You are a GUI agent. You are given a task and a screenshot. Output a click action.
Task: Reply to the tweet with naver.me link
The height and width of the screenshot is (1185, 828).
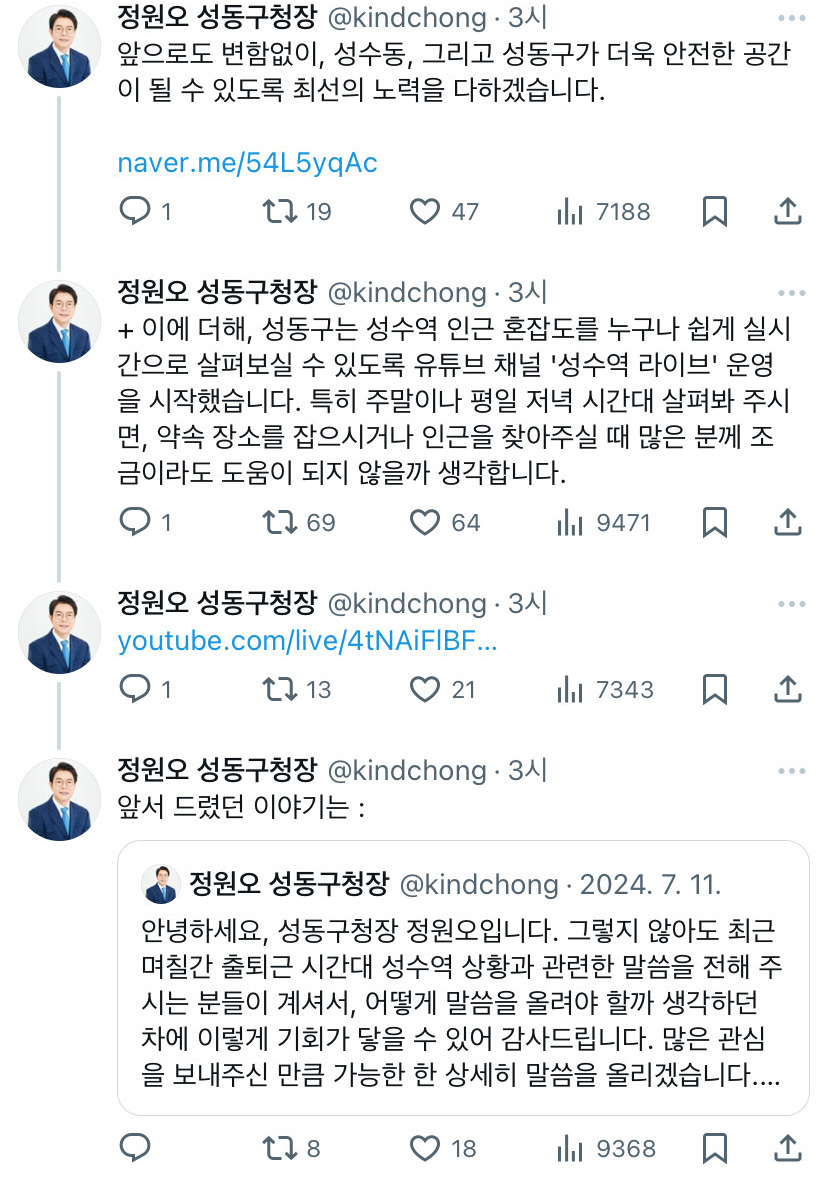pos(134,211)
